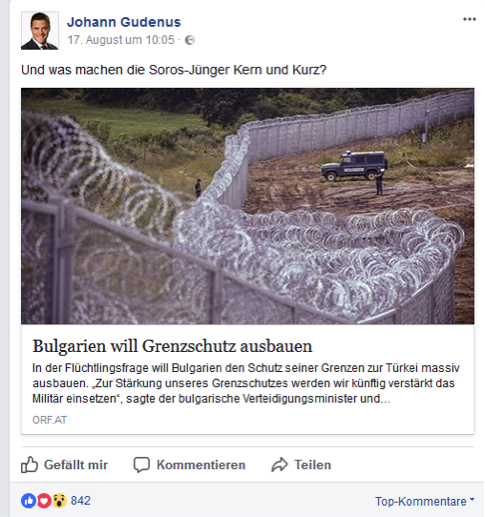Image resolution: width=485 pixels, height=517 pixels.
Task: Expand the Top-Kommentare sorting dropdown
Action: coord(425,501)
